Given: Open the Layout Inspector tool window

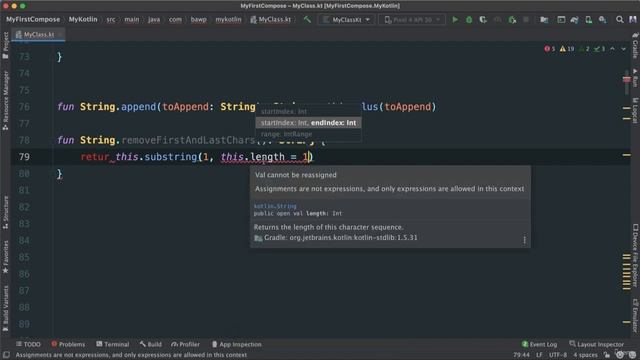Looking at the screenshot, I should tap(596, 344).
